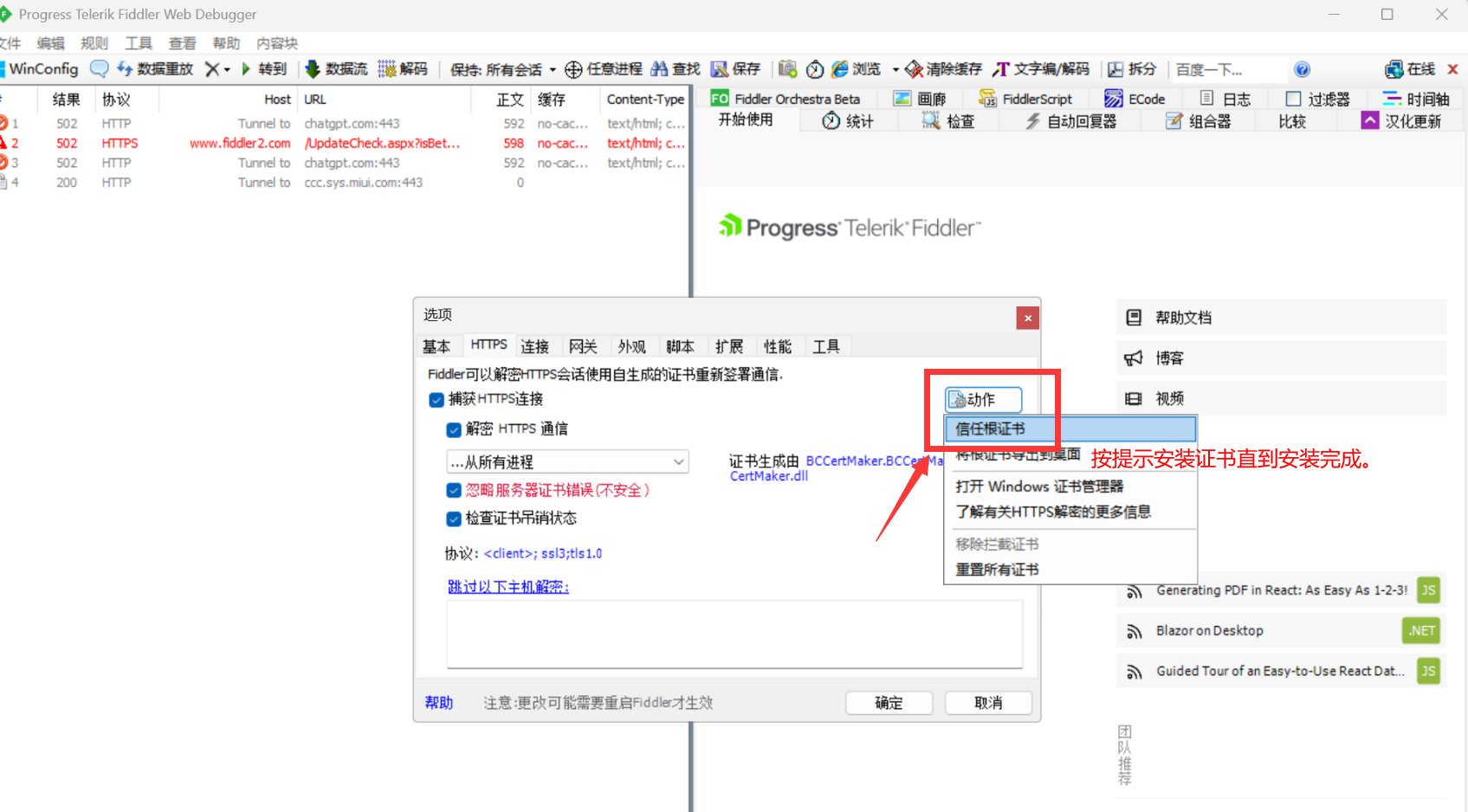The image size is (1468, 812).
Task: Click the 数据流 stream icon
Action: tap(313, 68)
